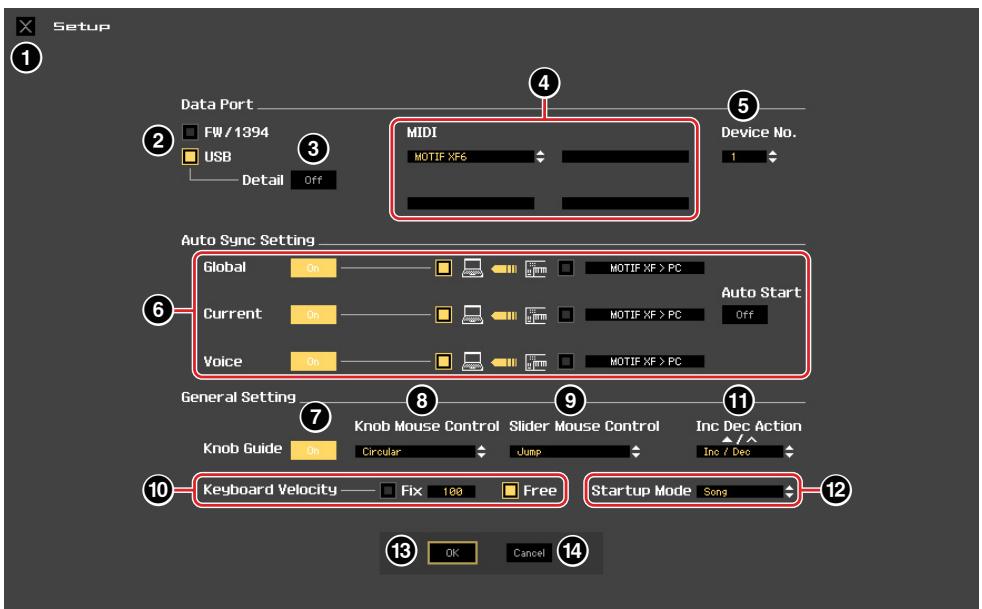Screen dimensions: 982x609
Task: Click the empty MIDI port field next to MOTIF XF6
Action: click(625, 157)
